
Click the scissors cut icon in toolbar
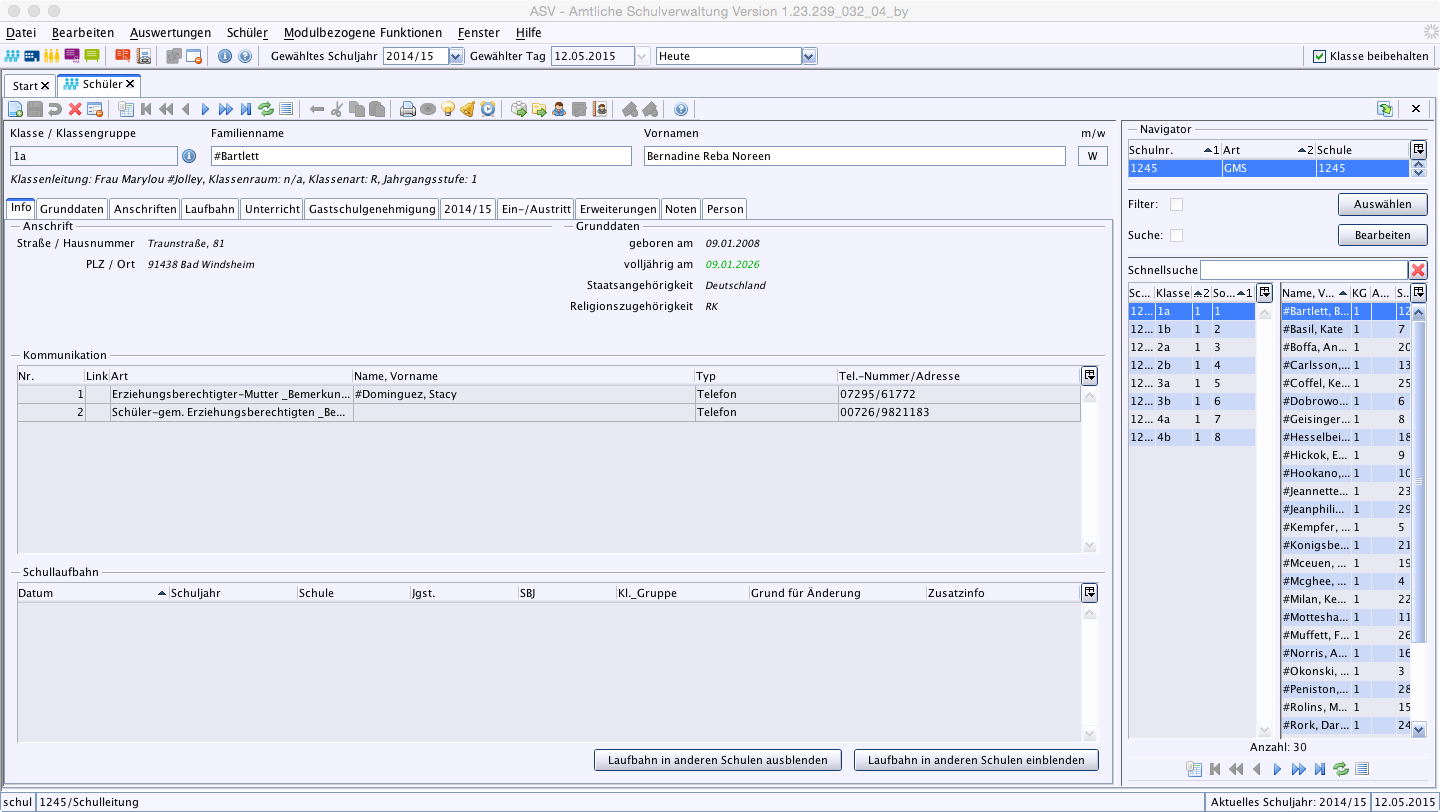(337, 109)
